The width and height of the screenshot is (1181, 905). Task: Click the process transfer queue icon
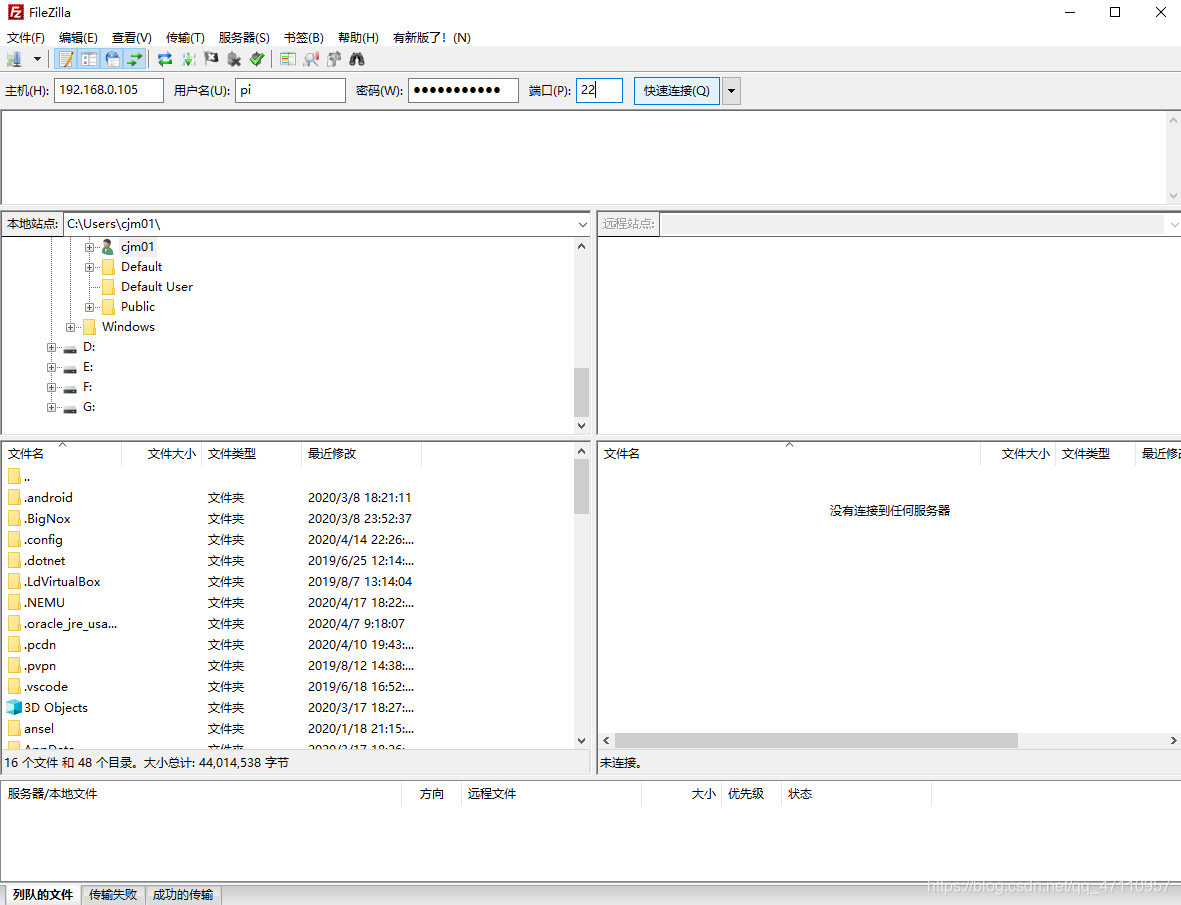coord(188,59)
